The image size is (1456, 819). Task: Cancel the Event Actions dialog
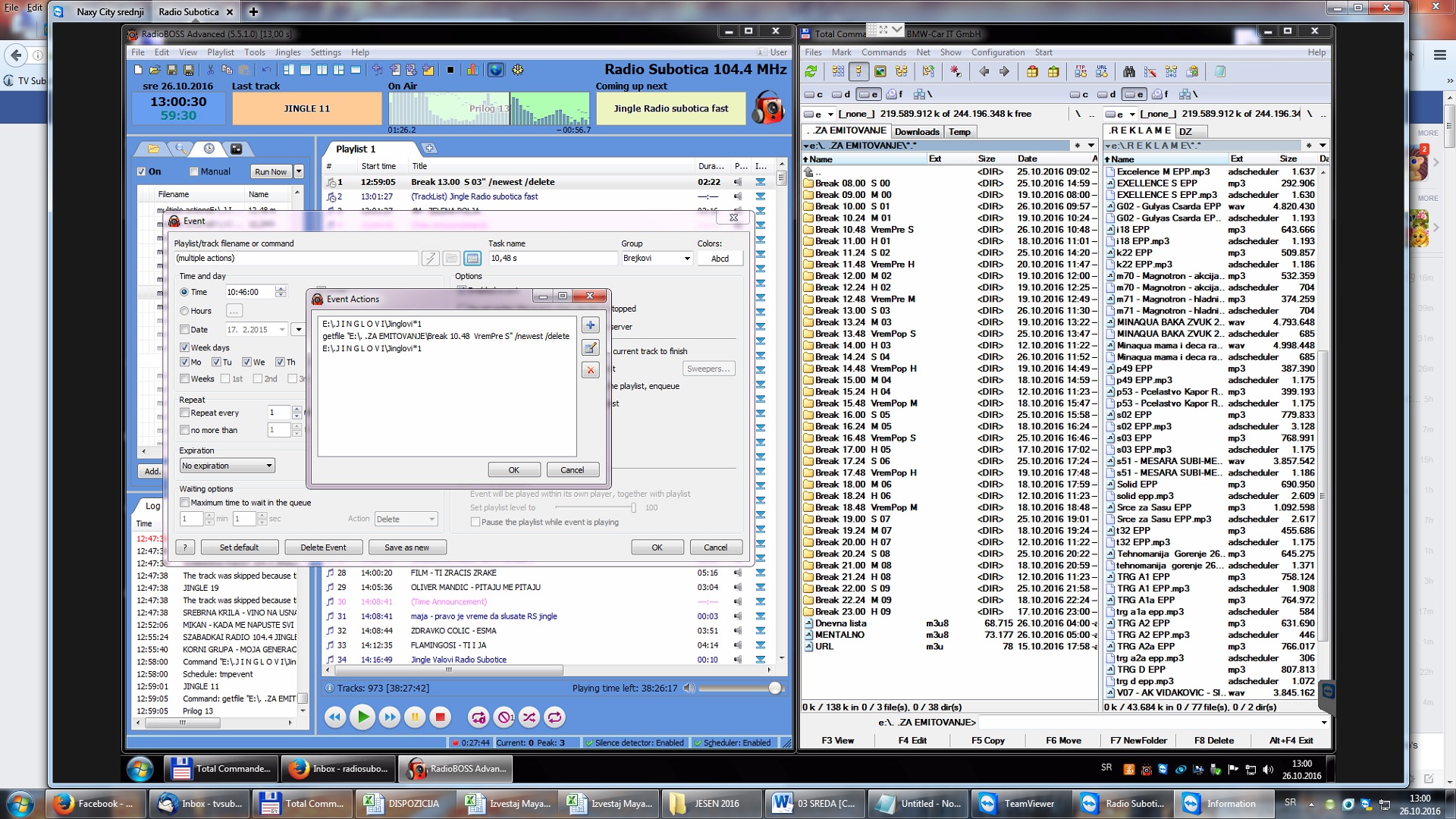[x=572, y=470]
